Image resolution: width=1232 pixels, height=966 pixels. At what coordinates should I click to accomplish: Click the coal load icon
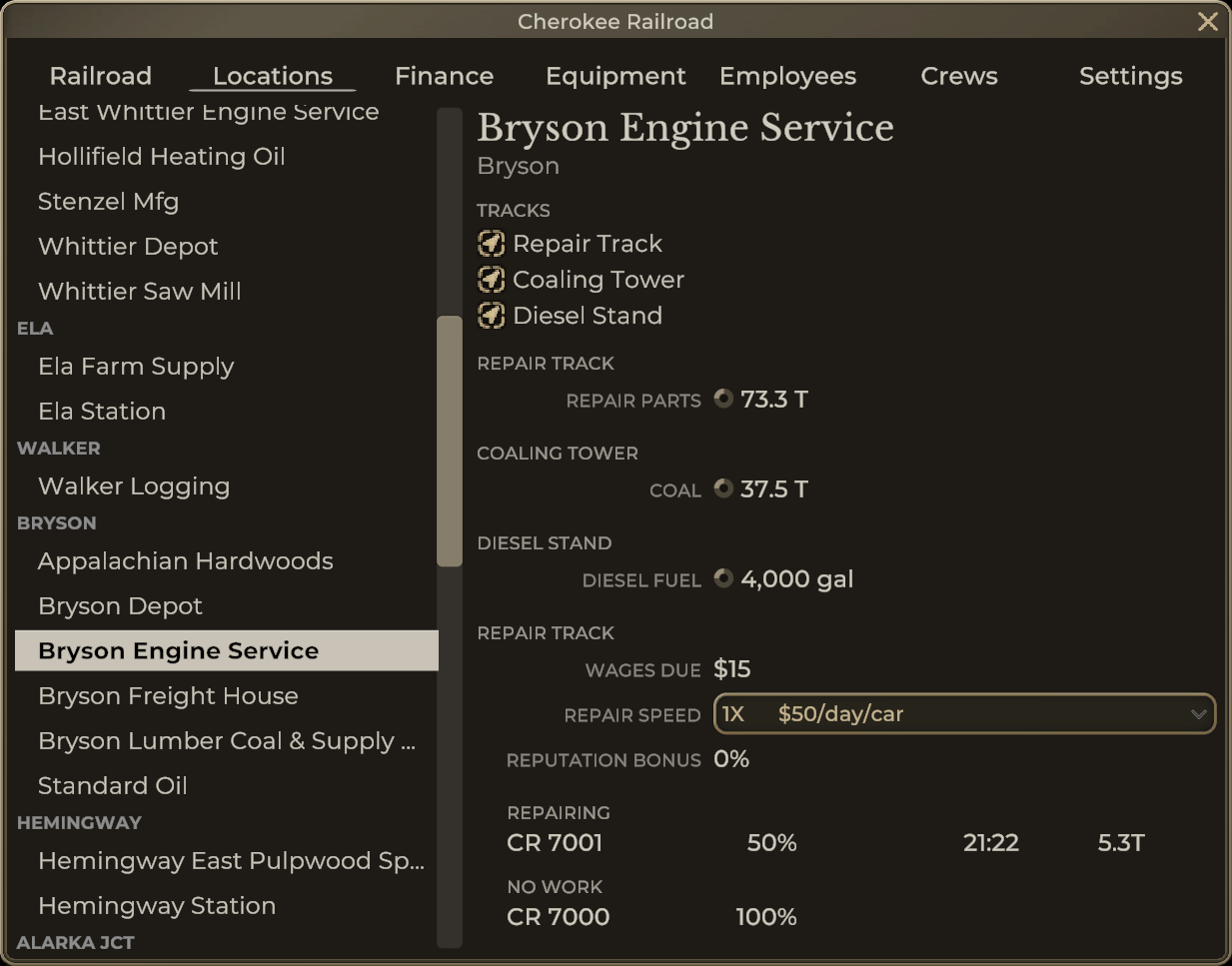click(x=723, y=488)
